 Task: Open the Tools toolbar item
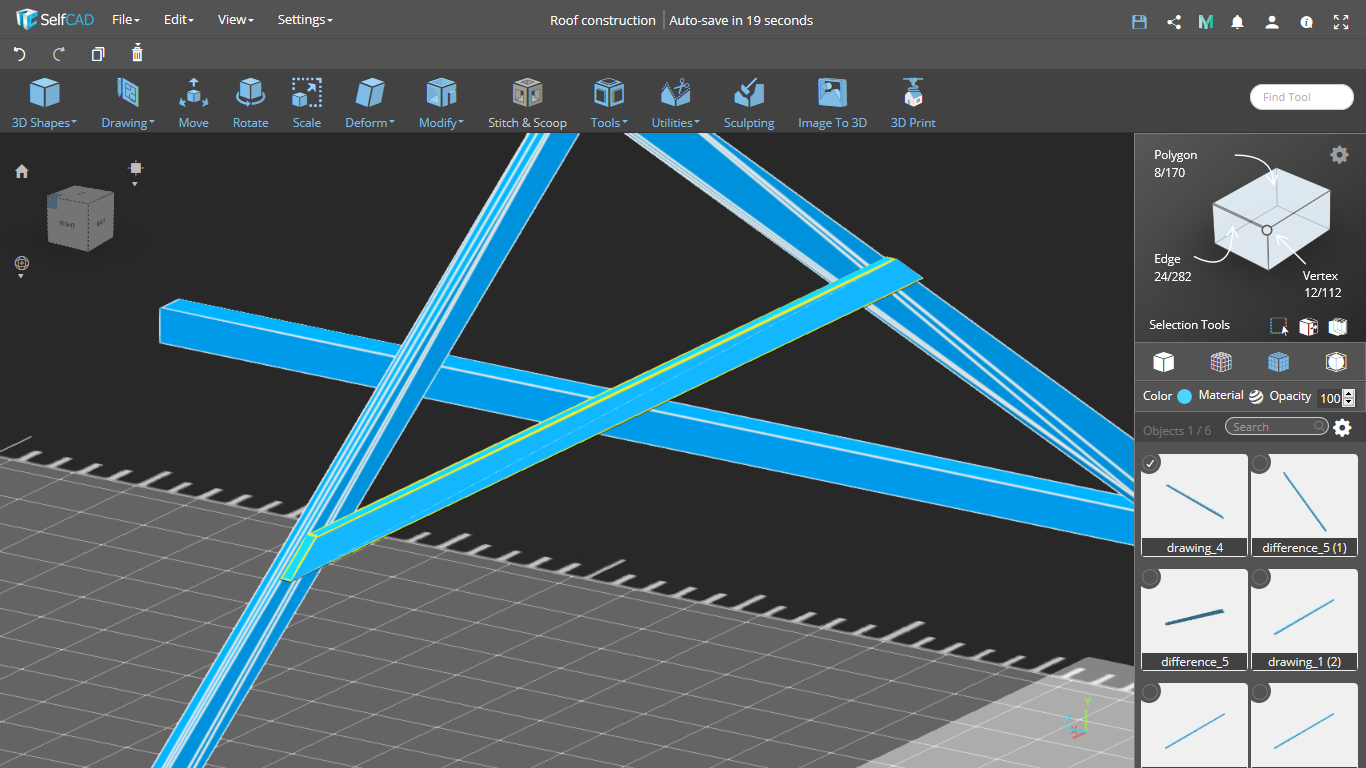[609, 103]
